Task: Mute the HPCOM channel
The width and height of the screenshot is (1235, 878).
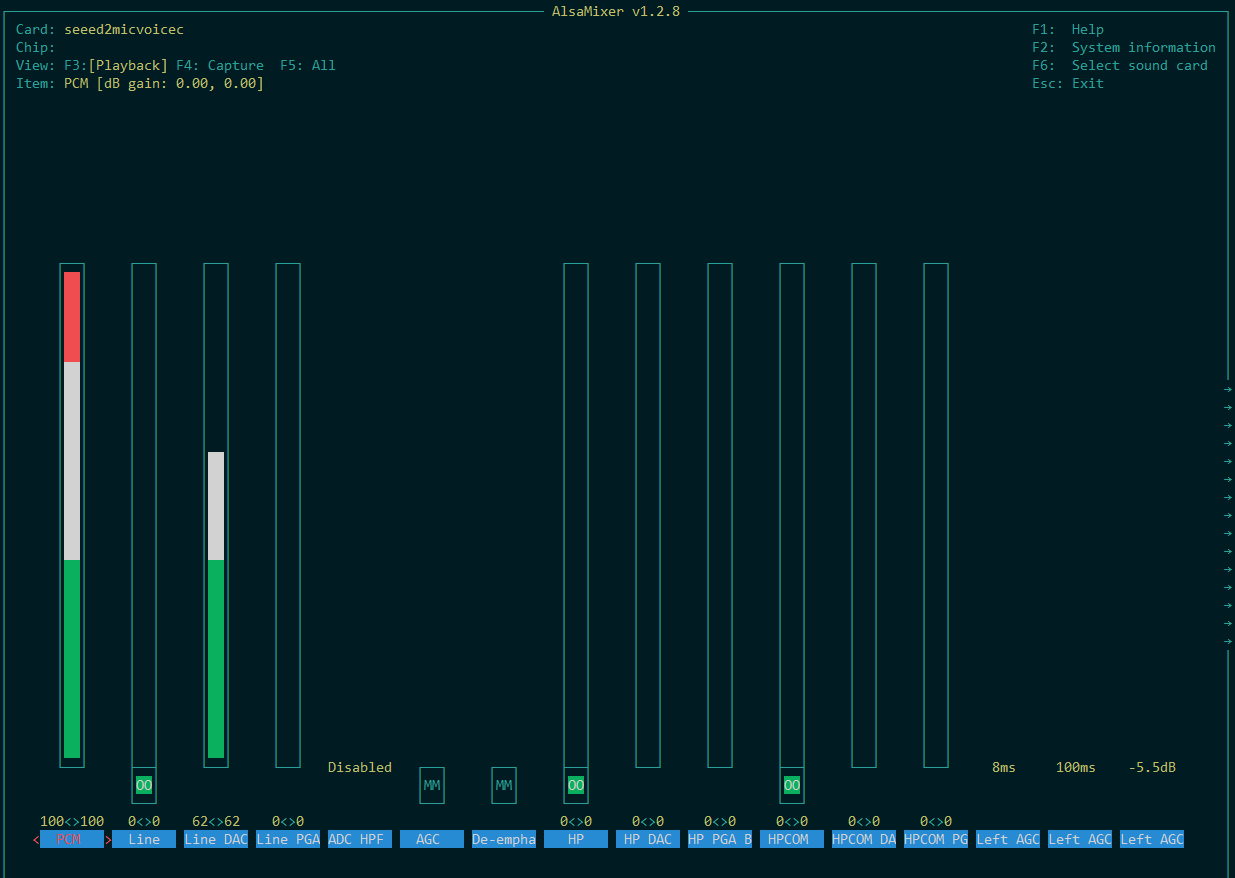Action: click(x=792, y=785)
